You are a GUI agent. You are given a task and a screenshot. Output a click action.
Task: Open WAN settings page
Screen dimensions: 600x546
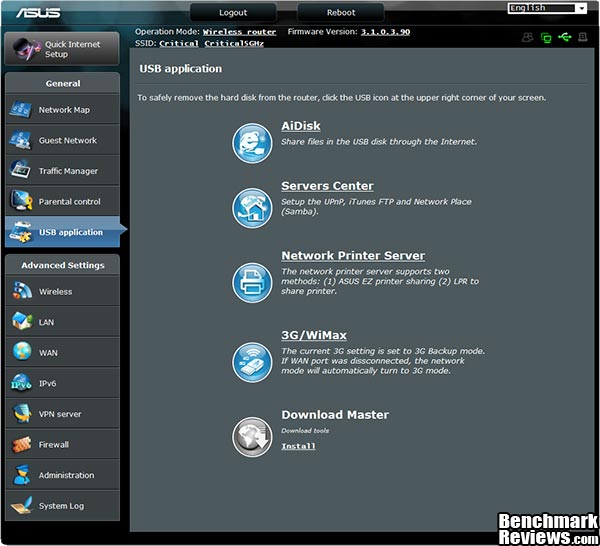tap(62, 352)
